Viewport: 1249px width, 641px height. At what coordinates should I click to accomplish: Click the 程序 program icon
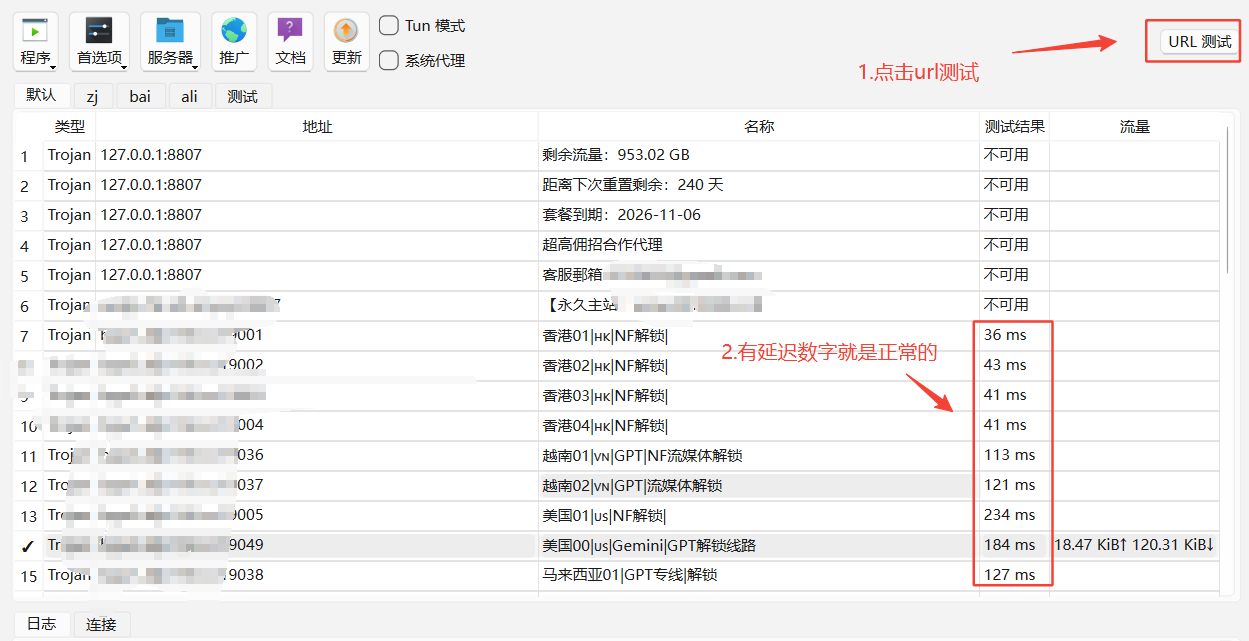35,30
